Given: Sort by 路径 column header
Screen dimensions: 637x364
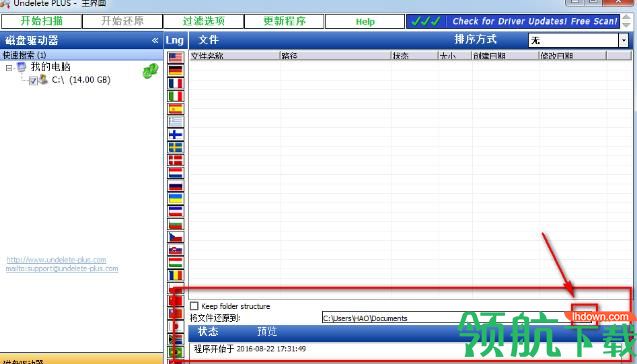Looking at the screenshot, I should (335, 56).
